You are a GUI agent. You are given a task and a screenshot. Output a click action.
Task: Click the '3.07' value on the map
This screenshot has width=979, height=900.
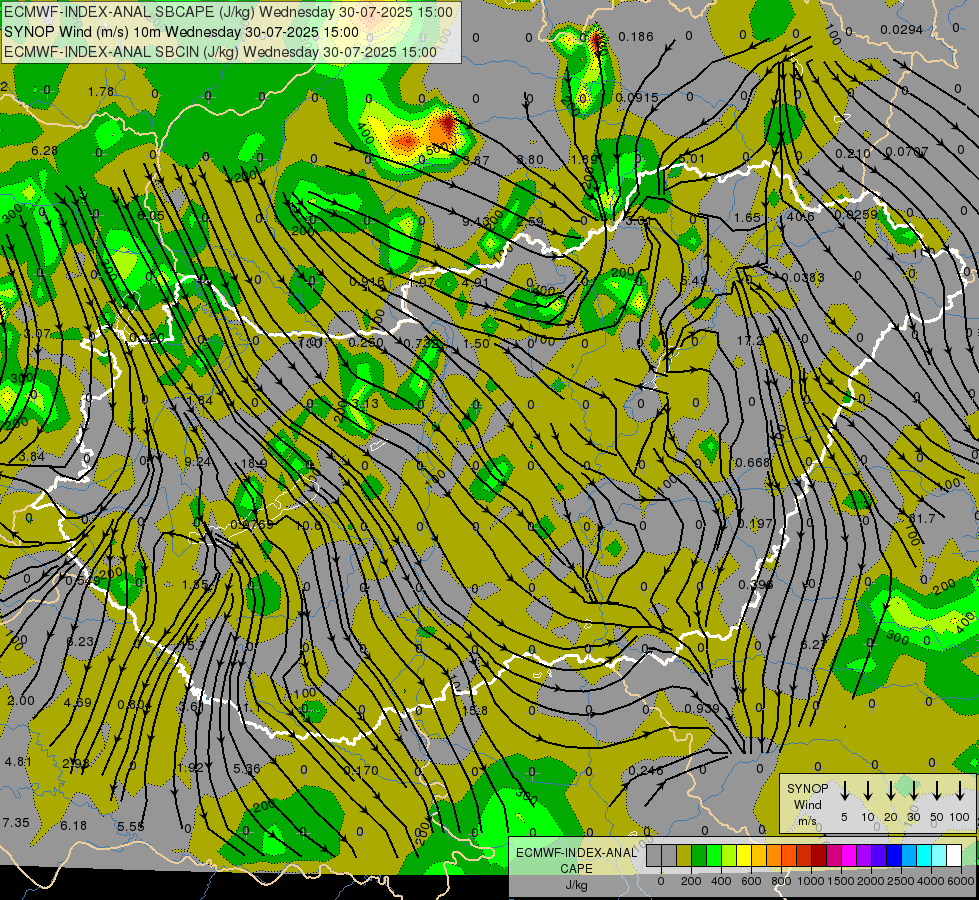(37, 334)
